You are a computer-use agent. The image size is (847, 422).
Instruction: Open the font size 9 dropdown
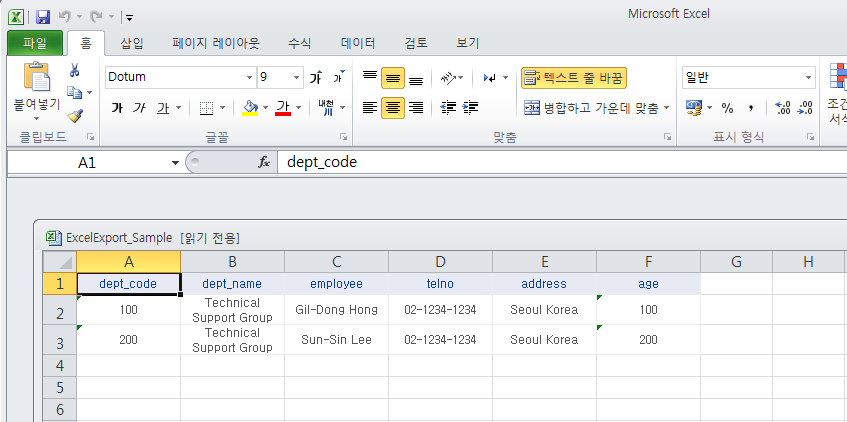(297, 78)
